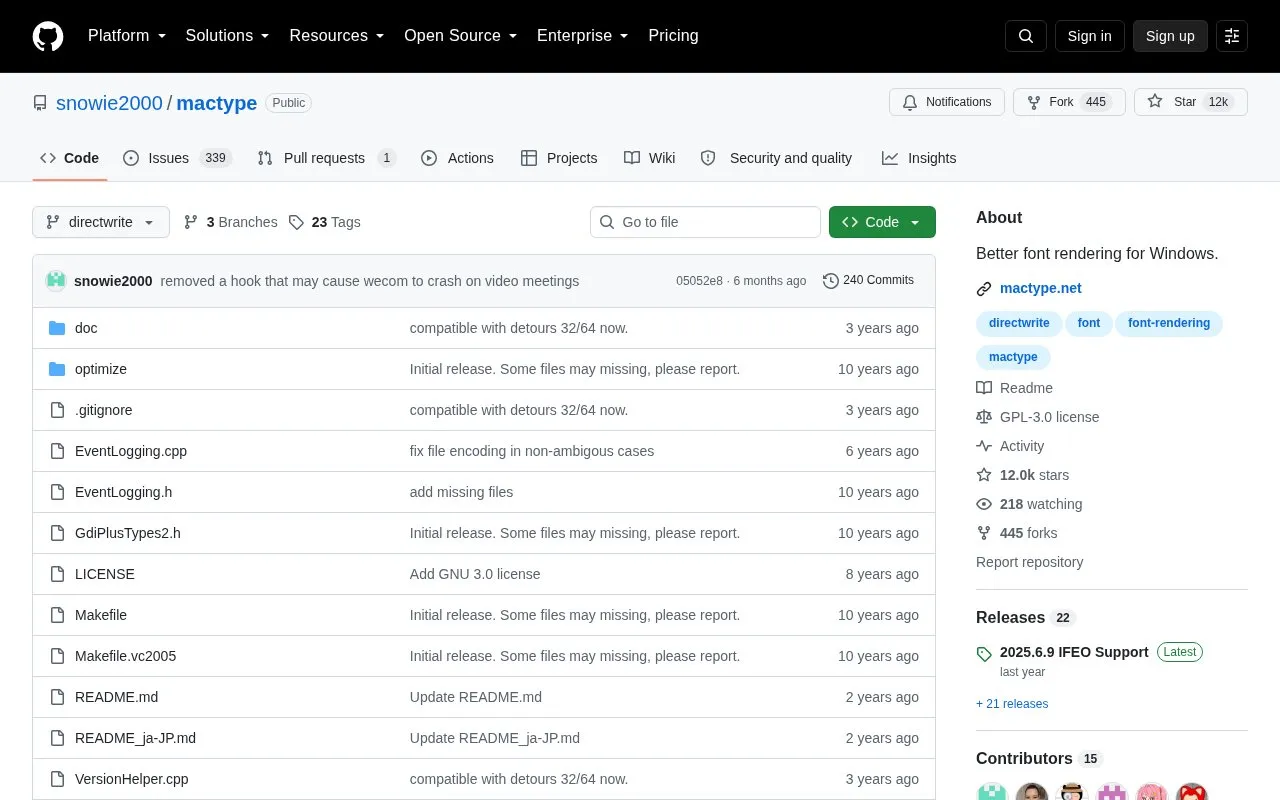
Task: Open the 2025.6.9 IFEO Support release
Action: (x=1074, y=652)
